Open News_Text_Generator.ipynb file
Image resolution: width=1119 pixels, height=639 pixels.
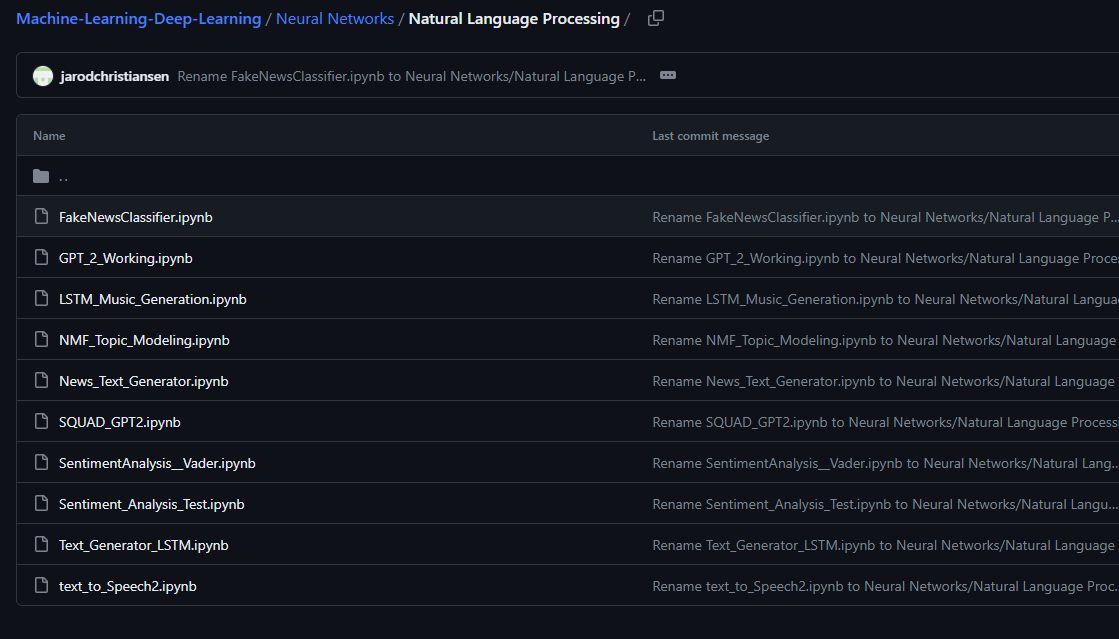(x=143, y=381)
